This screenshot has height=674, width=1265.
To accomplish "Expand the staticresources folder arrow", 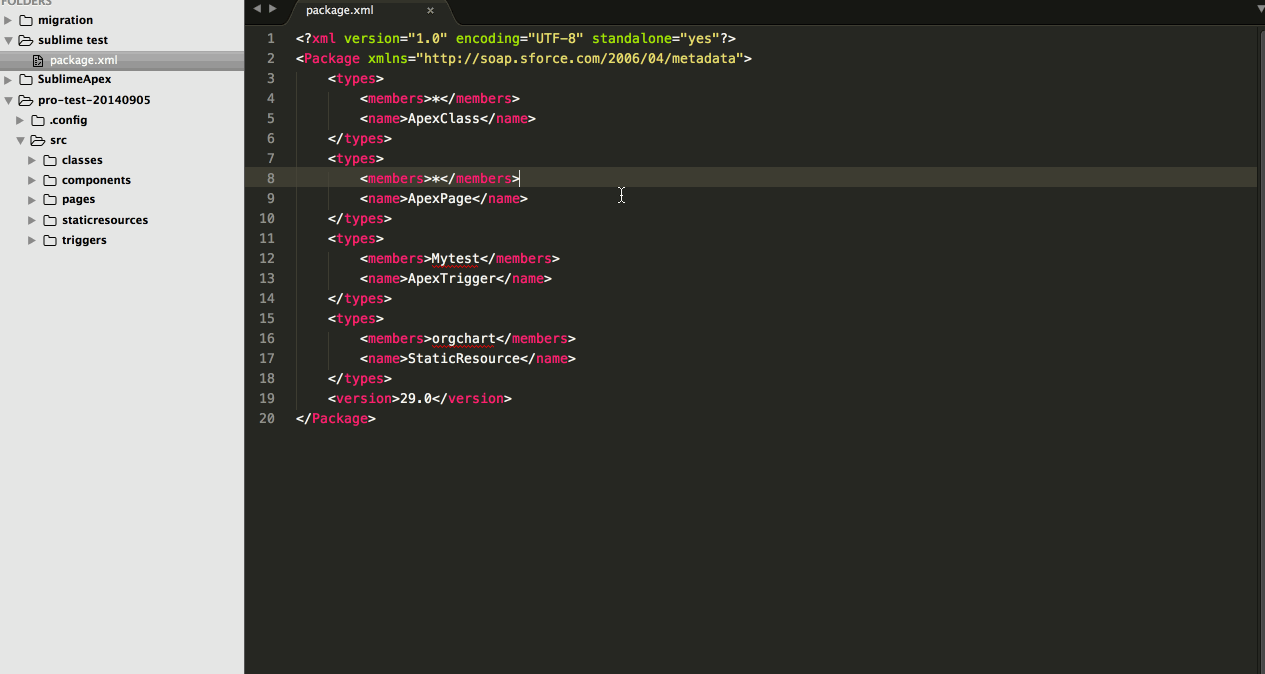I will tap(32, 220).
